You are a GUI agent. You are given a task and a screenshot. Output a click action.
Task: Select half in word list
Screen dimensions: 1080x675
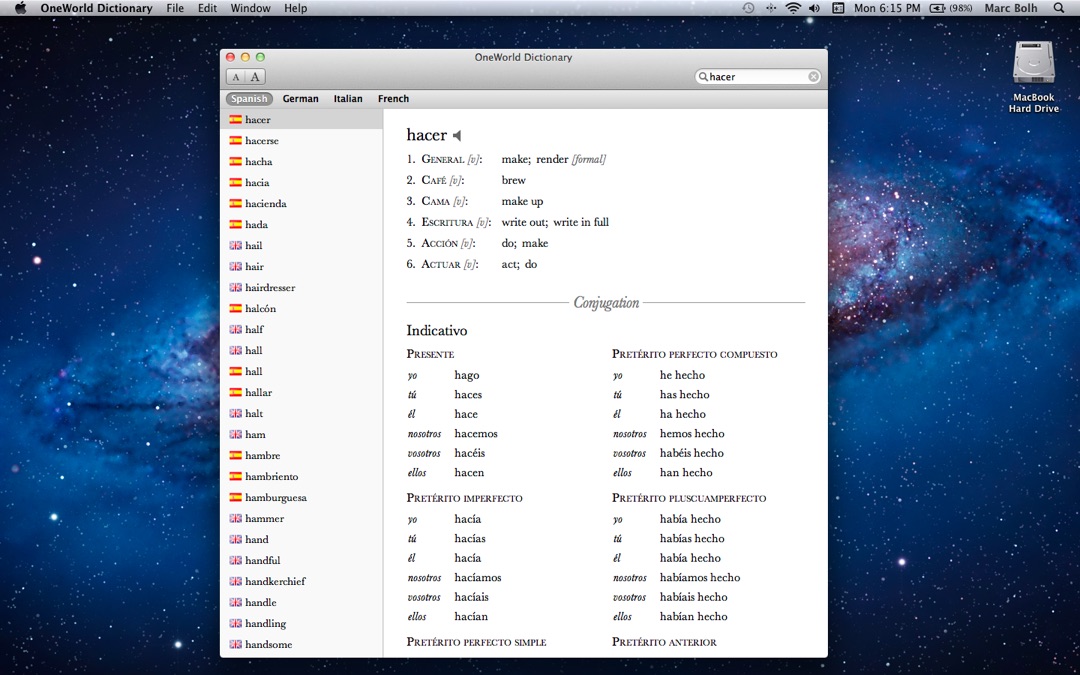(x=302, y=329)
